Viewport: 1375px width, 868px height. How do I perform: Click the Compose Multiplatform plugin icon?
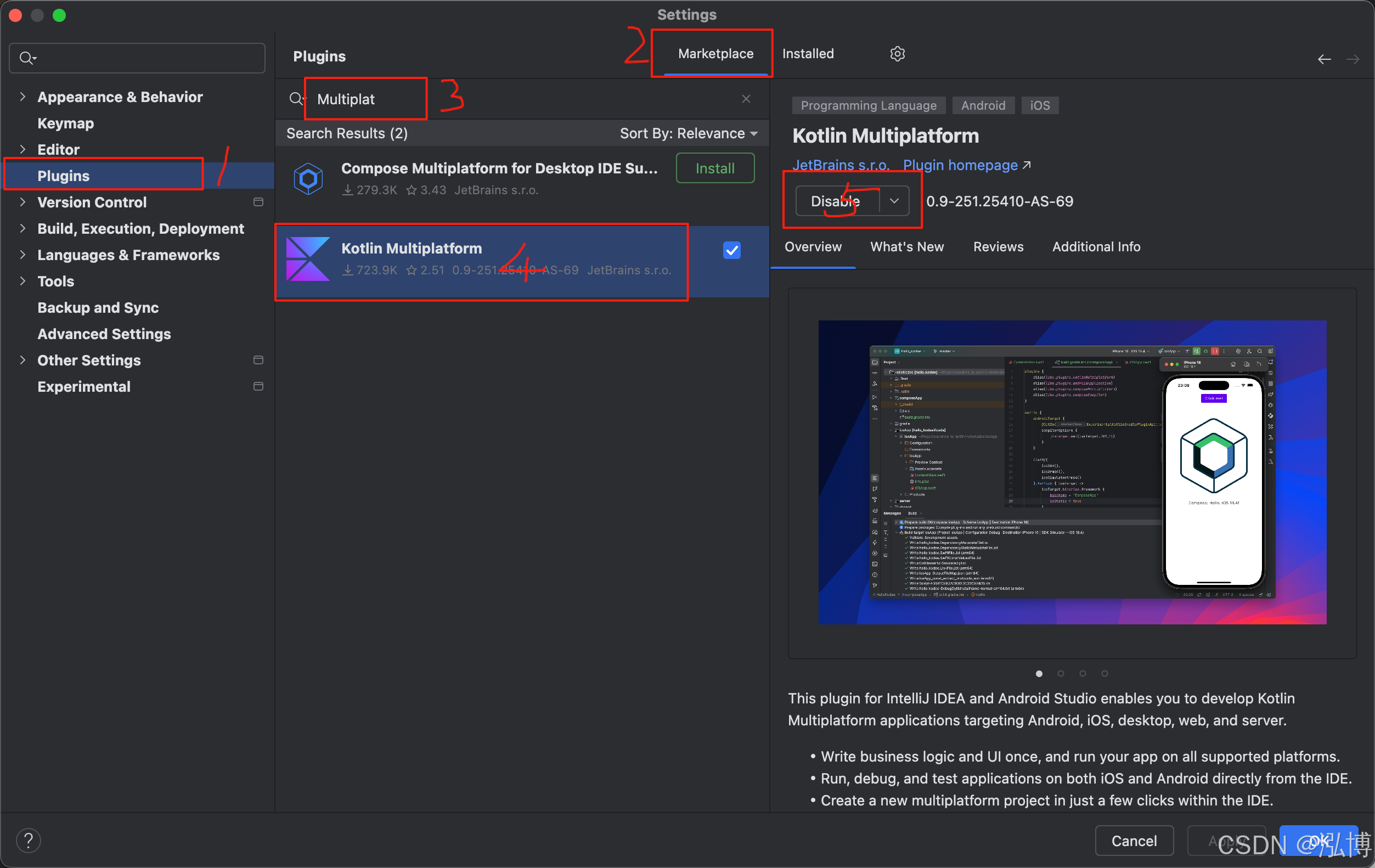(308, 179)
